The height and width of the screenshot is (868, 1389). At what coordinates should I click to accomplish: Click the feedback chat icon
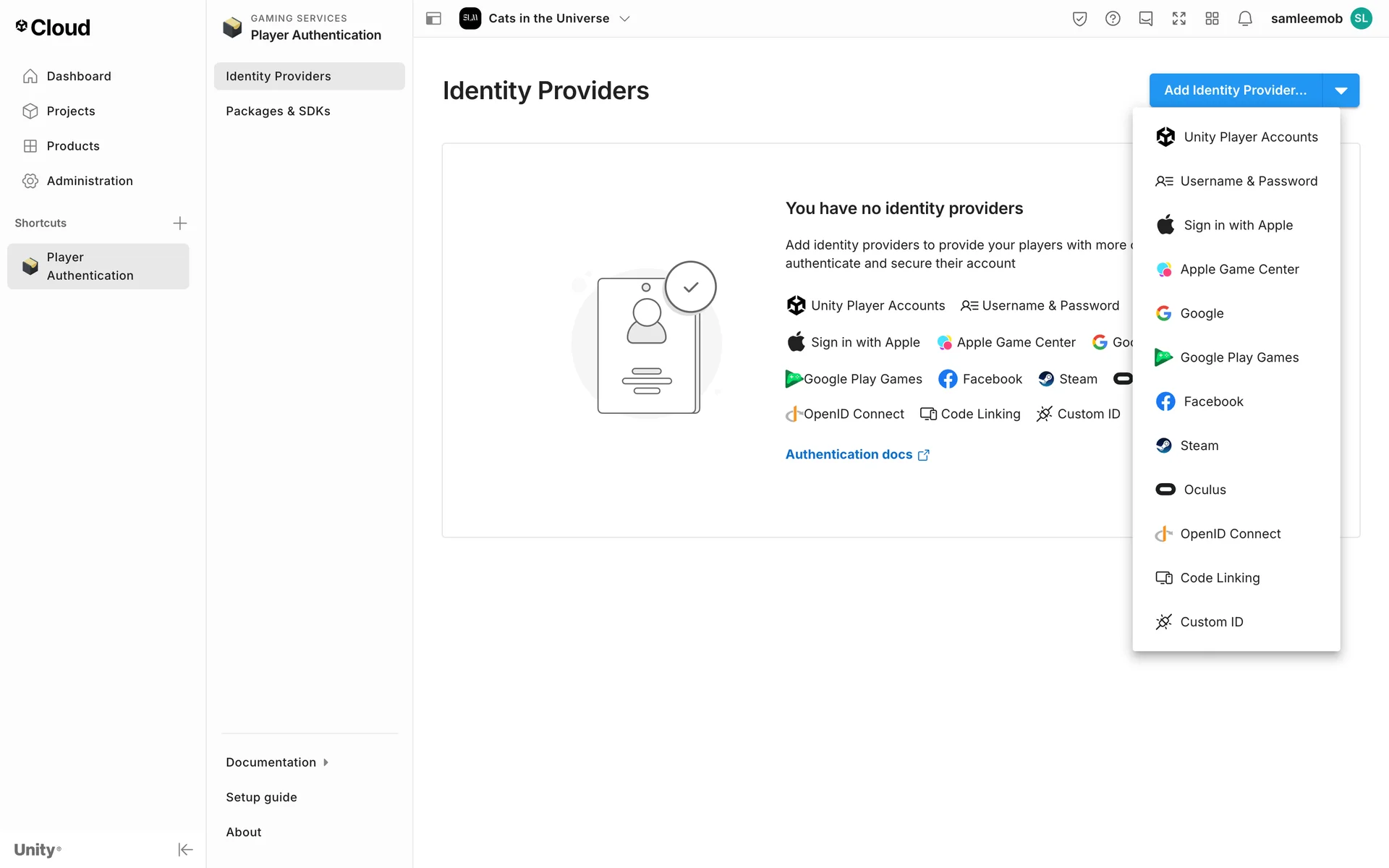tap(1145, 19)
